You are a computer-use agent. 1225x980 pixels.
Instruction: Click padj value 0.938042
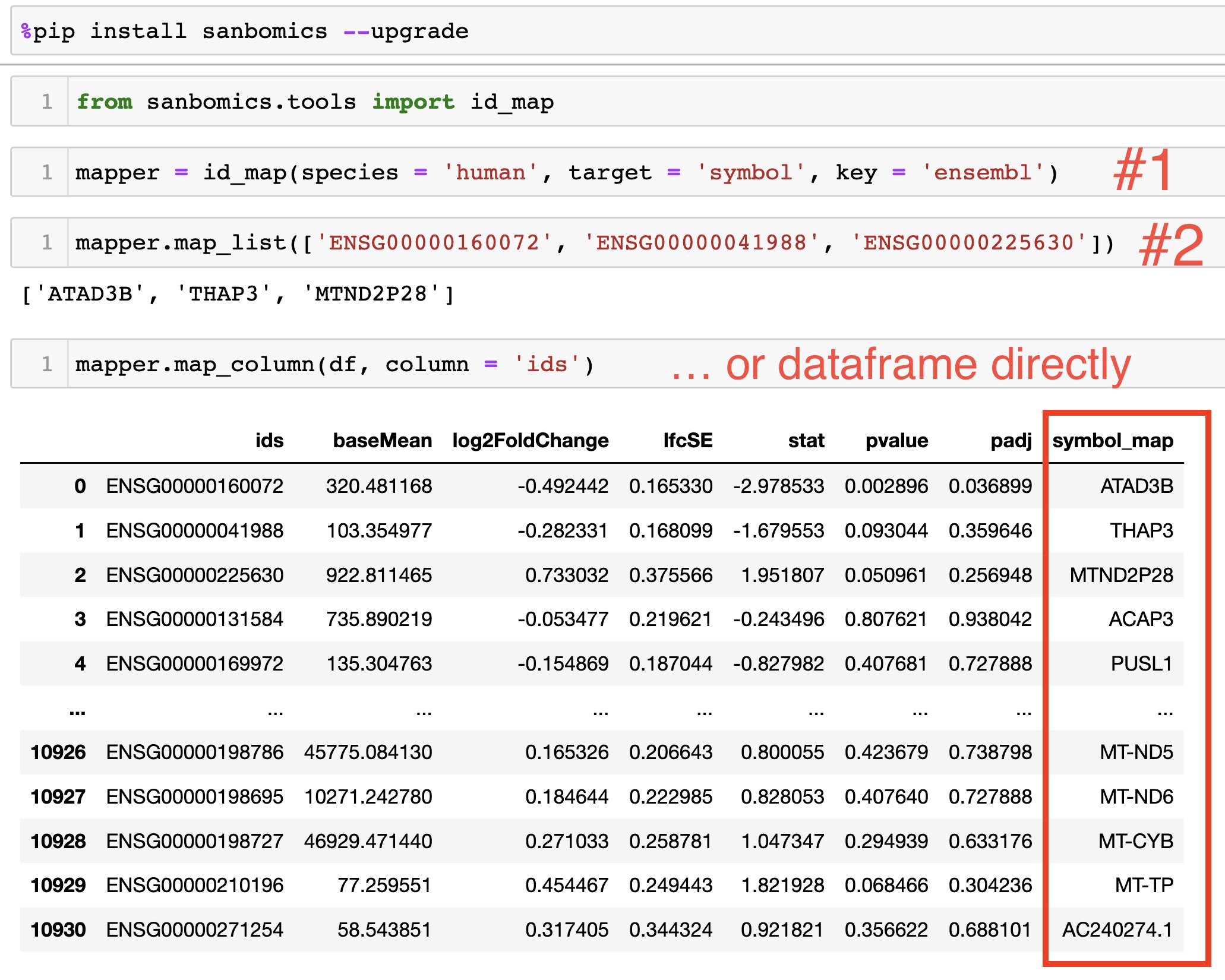(x=990, y=619)
